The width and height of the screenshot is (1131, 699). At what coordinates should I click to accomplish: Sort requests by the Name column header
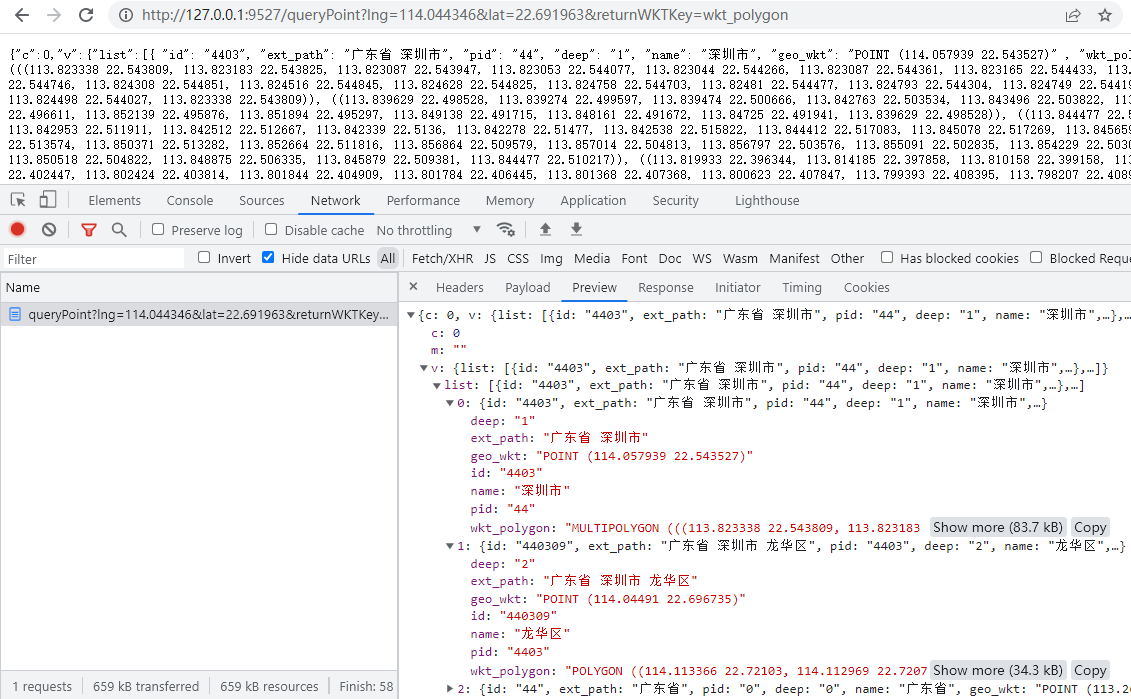[x=199, y=287]
